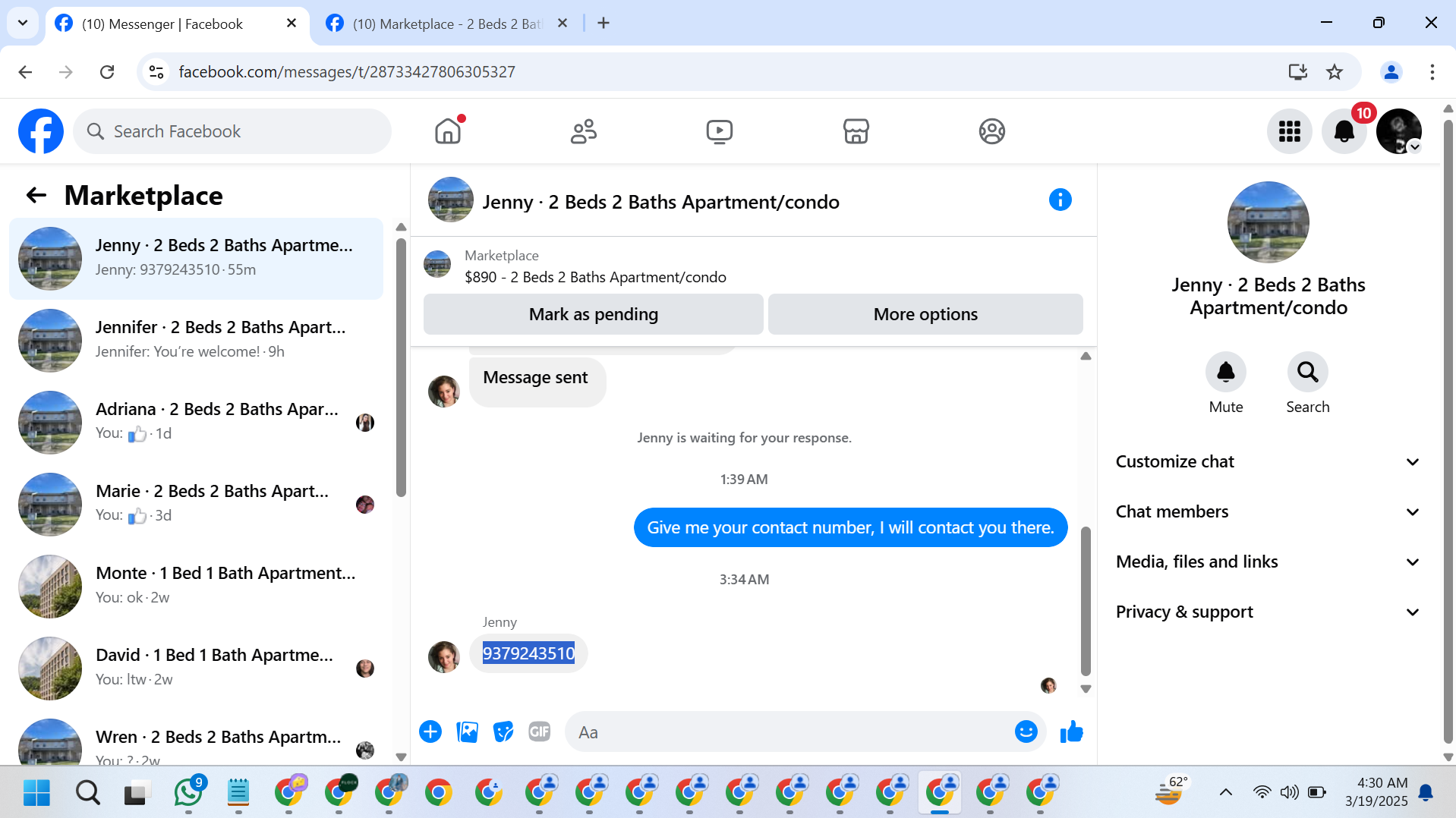This screenshot has height=818, width=1456.
Task: Open Windows taskbar search
Action: click(87, 793)
